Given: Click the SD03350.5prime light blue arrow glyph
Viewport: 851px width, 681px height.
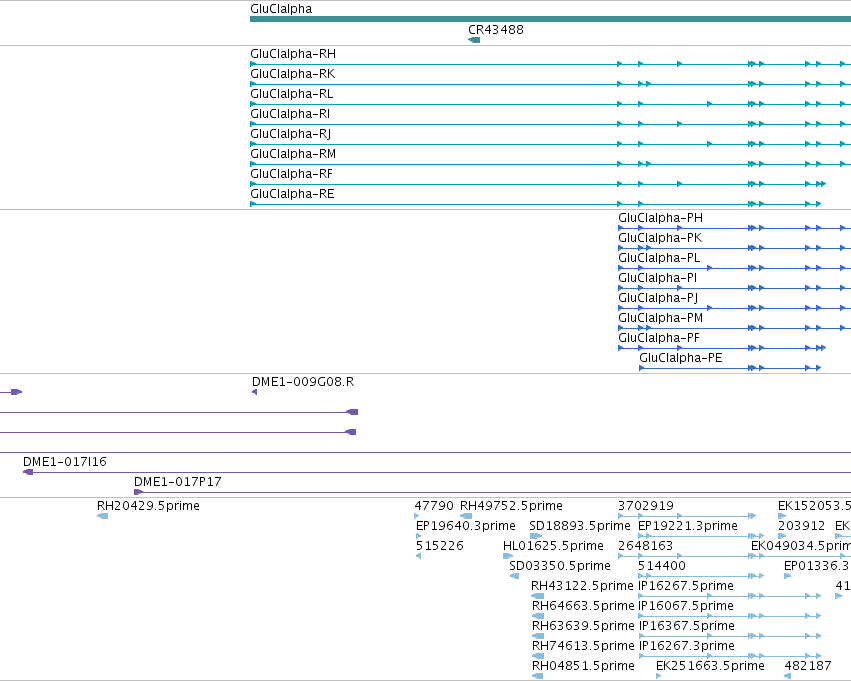Looking at the screenshot, I should tap(515, 576).
